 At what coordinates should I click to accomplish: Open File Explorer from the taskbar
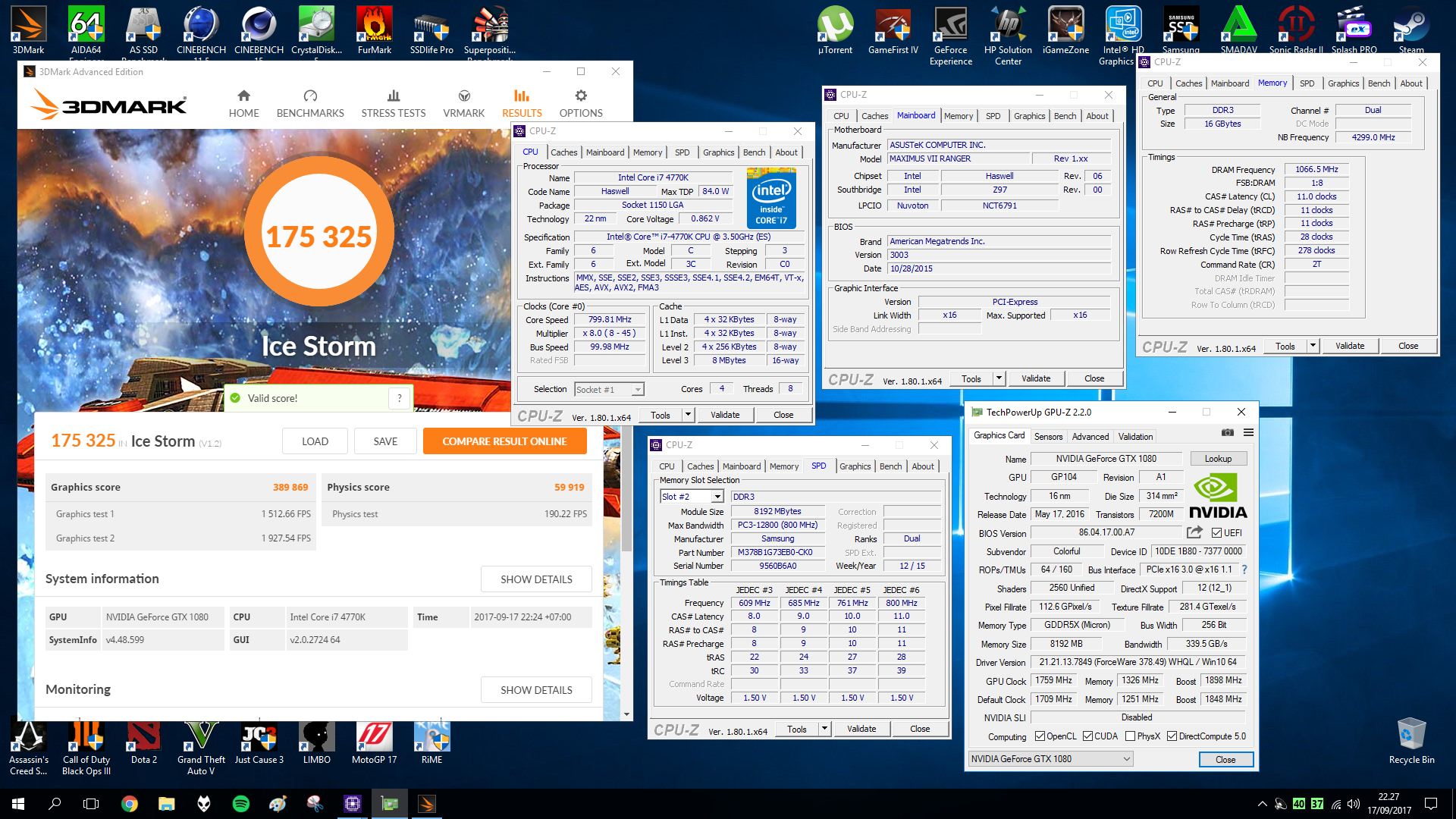click(167, 804)
